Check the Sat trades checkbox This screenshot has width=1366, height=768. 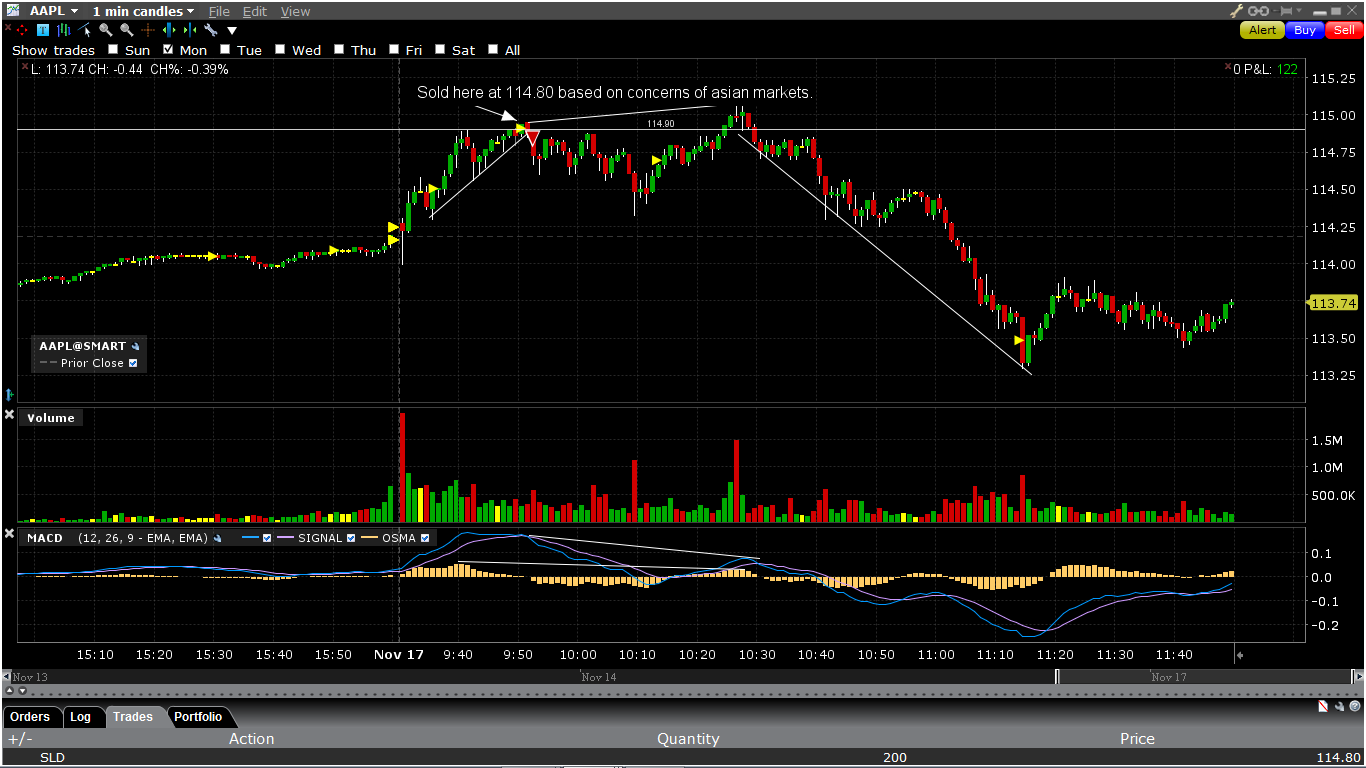440,49
